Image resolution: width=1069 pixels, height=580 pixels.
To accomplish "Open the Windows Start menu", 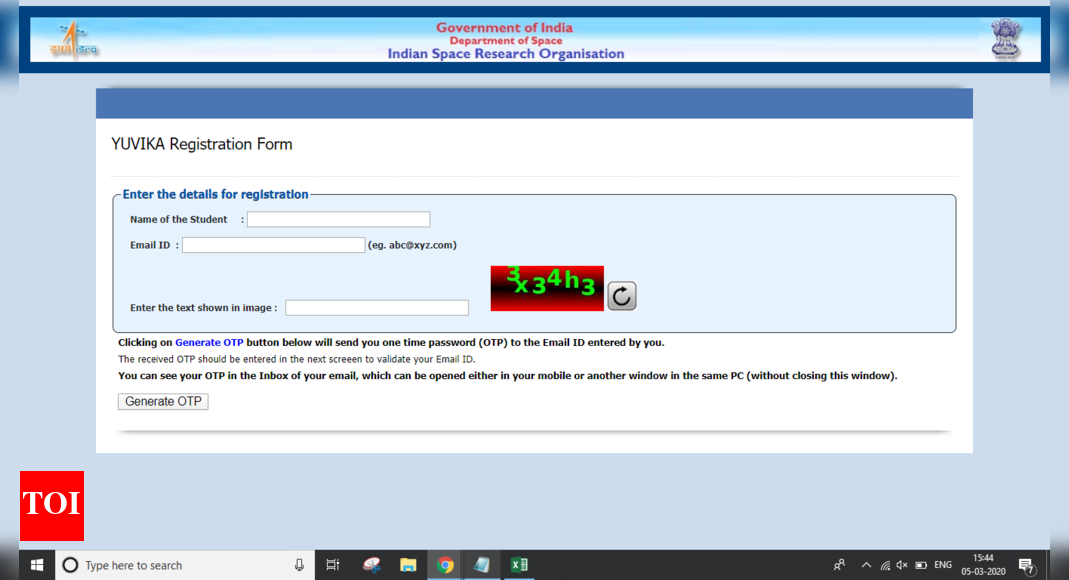I will click(x=37, y=565).
